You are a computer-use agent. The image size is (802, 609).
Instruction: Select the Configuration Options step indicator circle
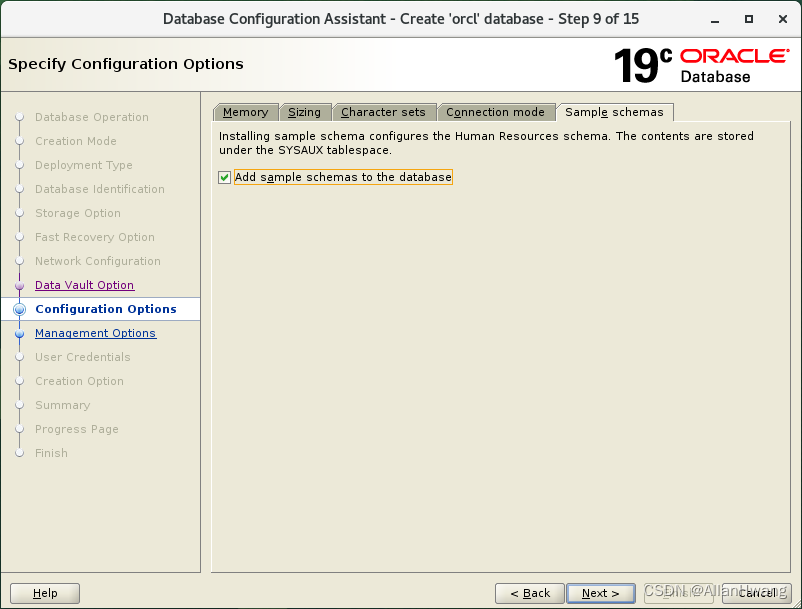click(x=20, y=309)
